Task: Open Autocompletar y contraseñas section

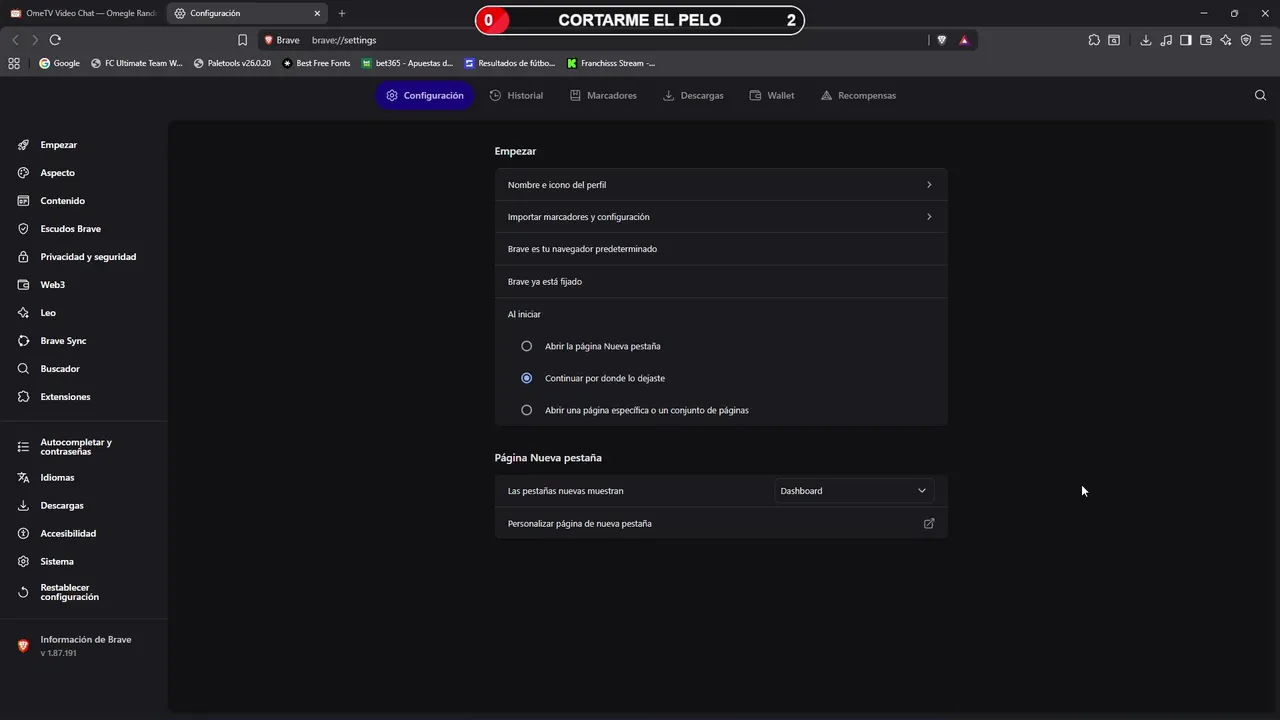Action: pos(76,447)
